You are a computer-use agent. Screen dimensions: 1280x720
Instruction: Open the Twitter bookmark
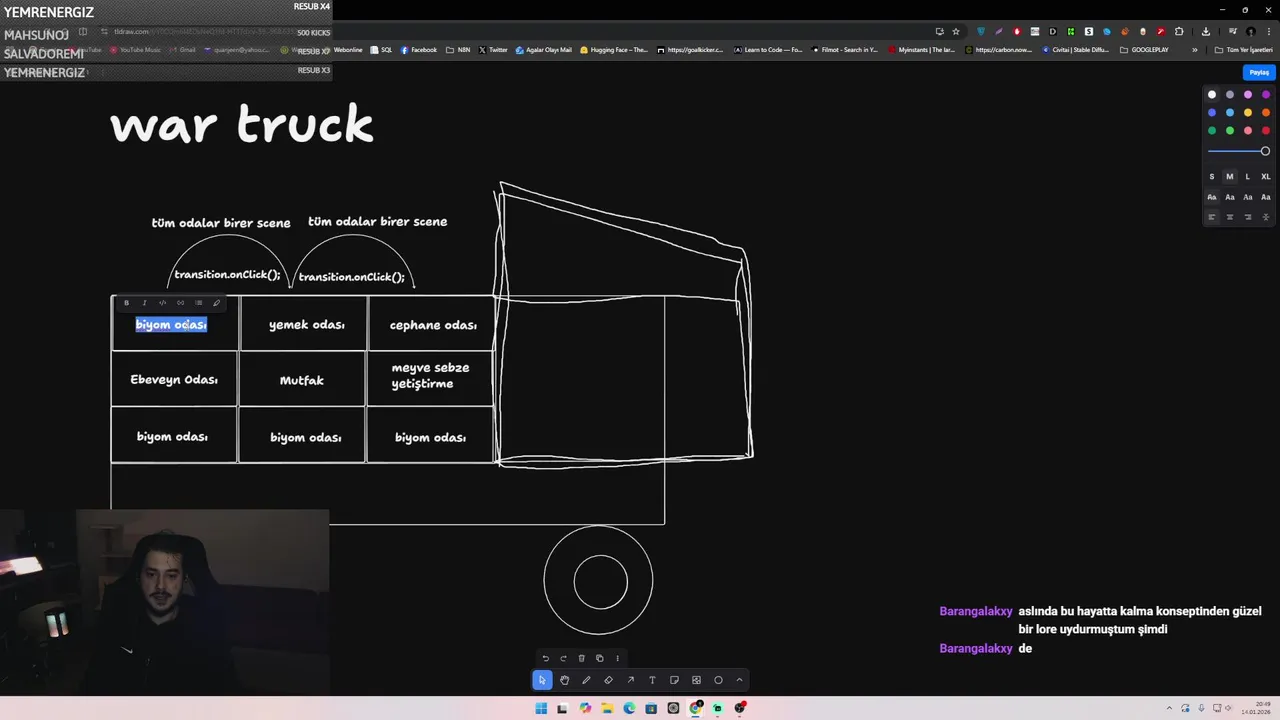(x=493, y=50)
